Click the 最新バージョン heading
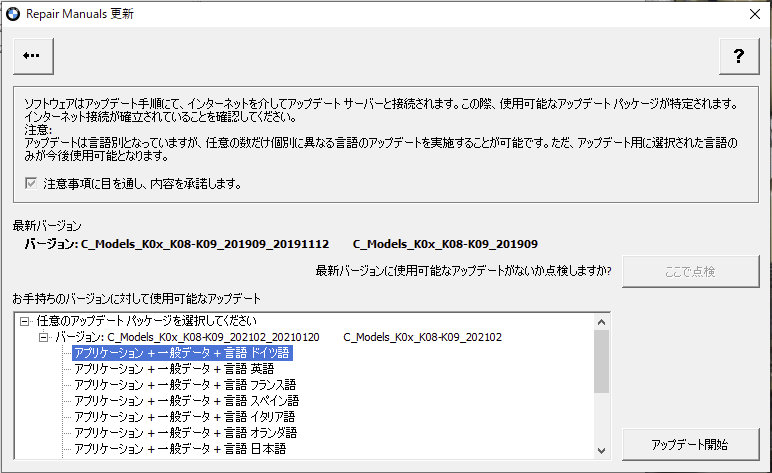The width and height of the screenshot is (772, 473). click(x=47, y=226)
